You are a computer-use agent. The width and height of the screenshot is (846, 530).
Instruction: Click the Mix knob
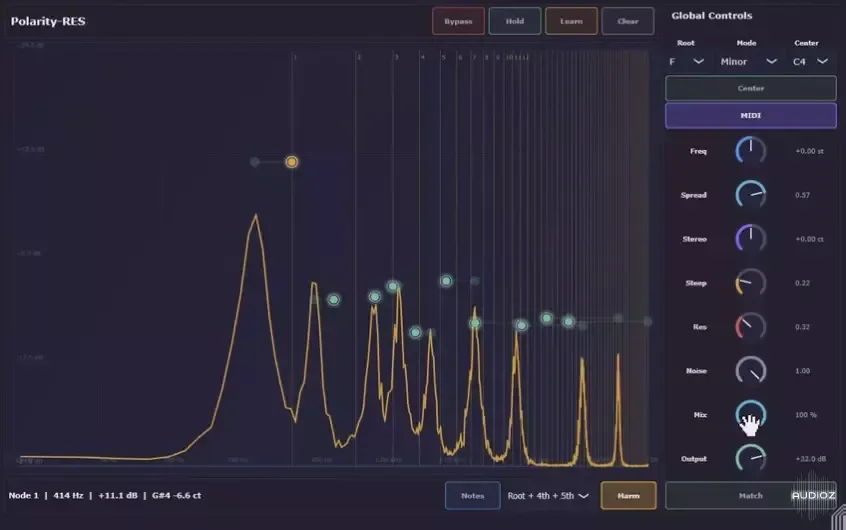pyautogui.click(x=751, y=415)
